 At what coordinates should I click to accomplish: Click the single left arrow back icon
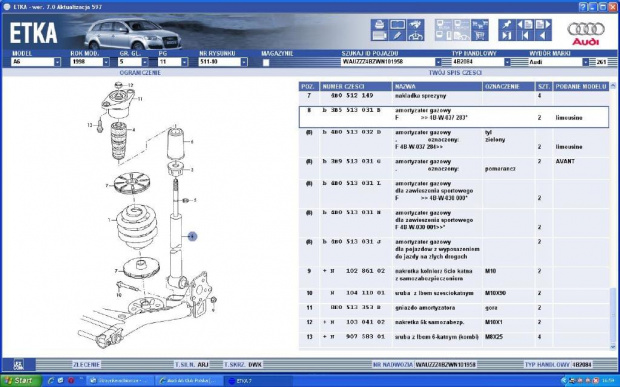[x=543, y=36]
